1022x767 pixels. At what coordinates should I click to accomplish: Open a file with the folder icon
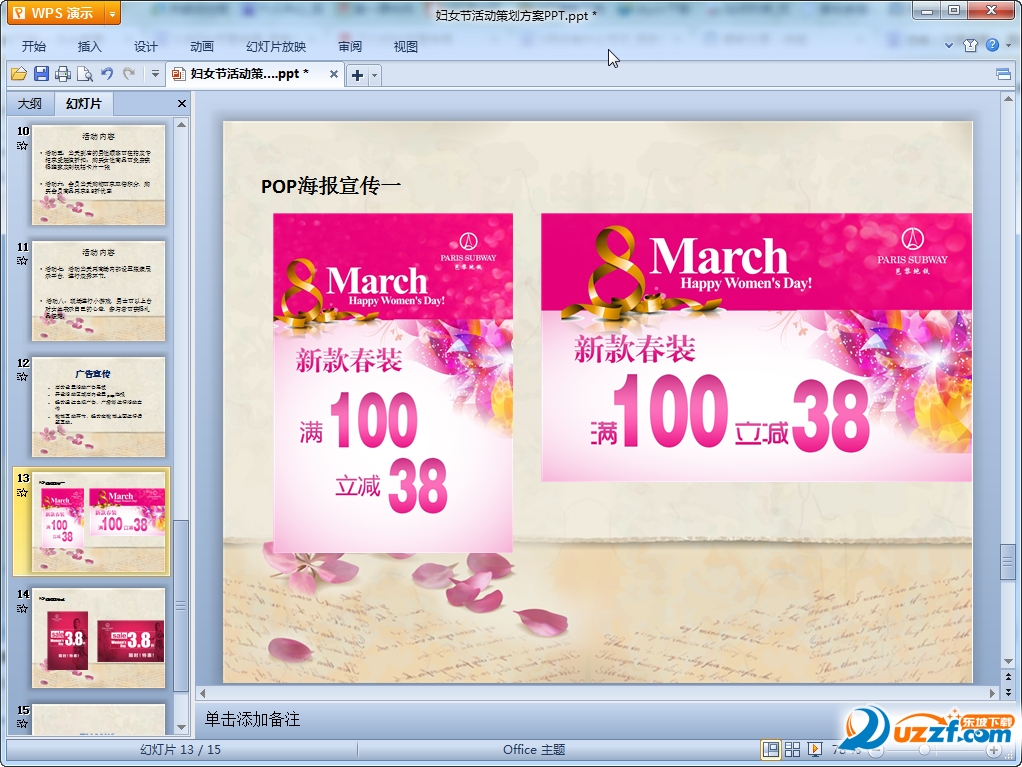tap(19, 74)
